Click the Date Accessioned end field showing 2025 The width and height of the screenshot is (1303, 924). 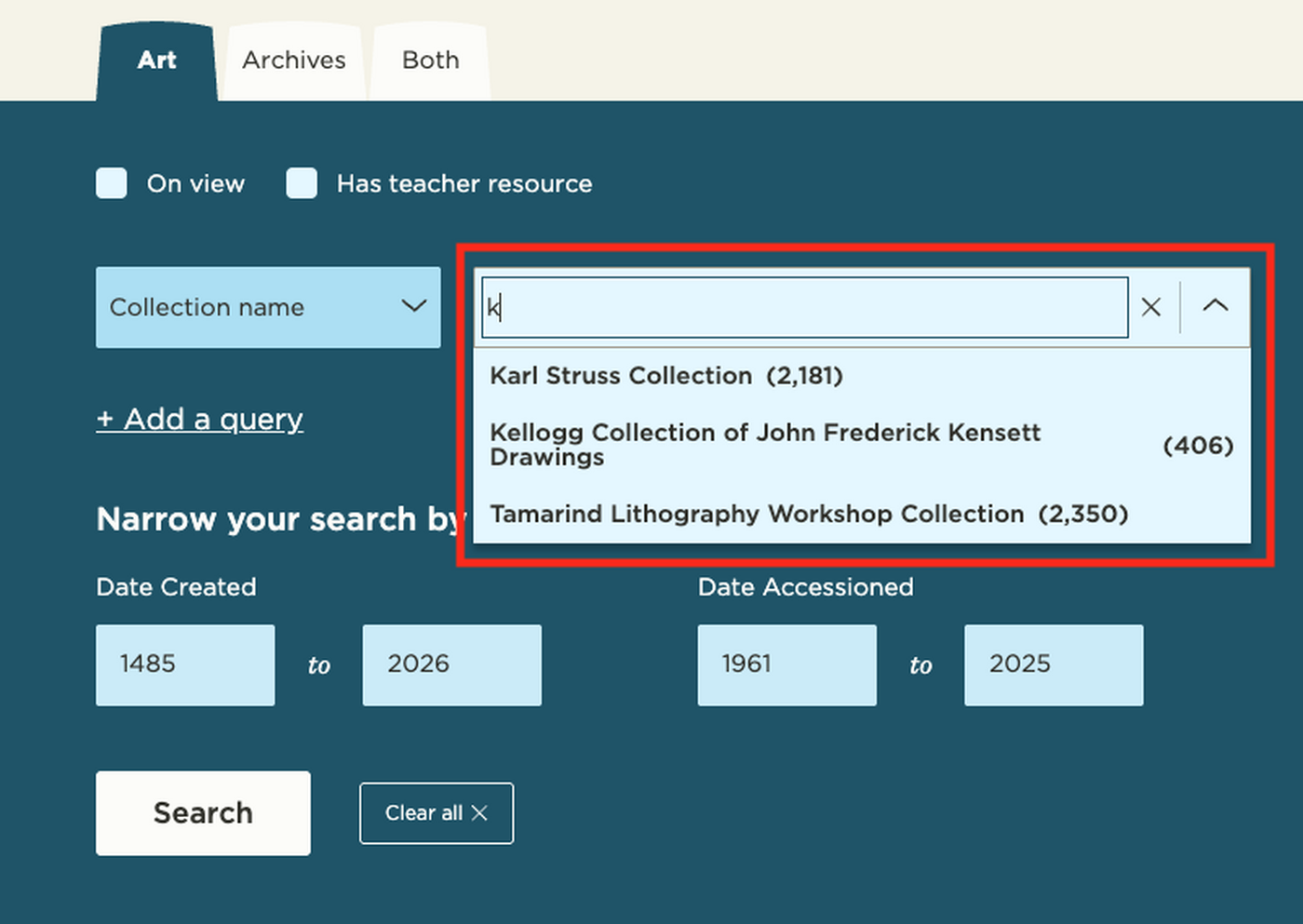(x=1053, y=664)
